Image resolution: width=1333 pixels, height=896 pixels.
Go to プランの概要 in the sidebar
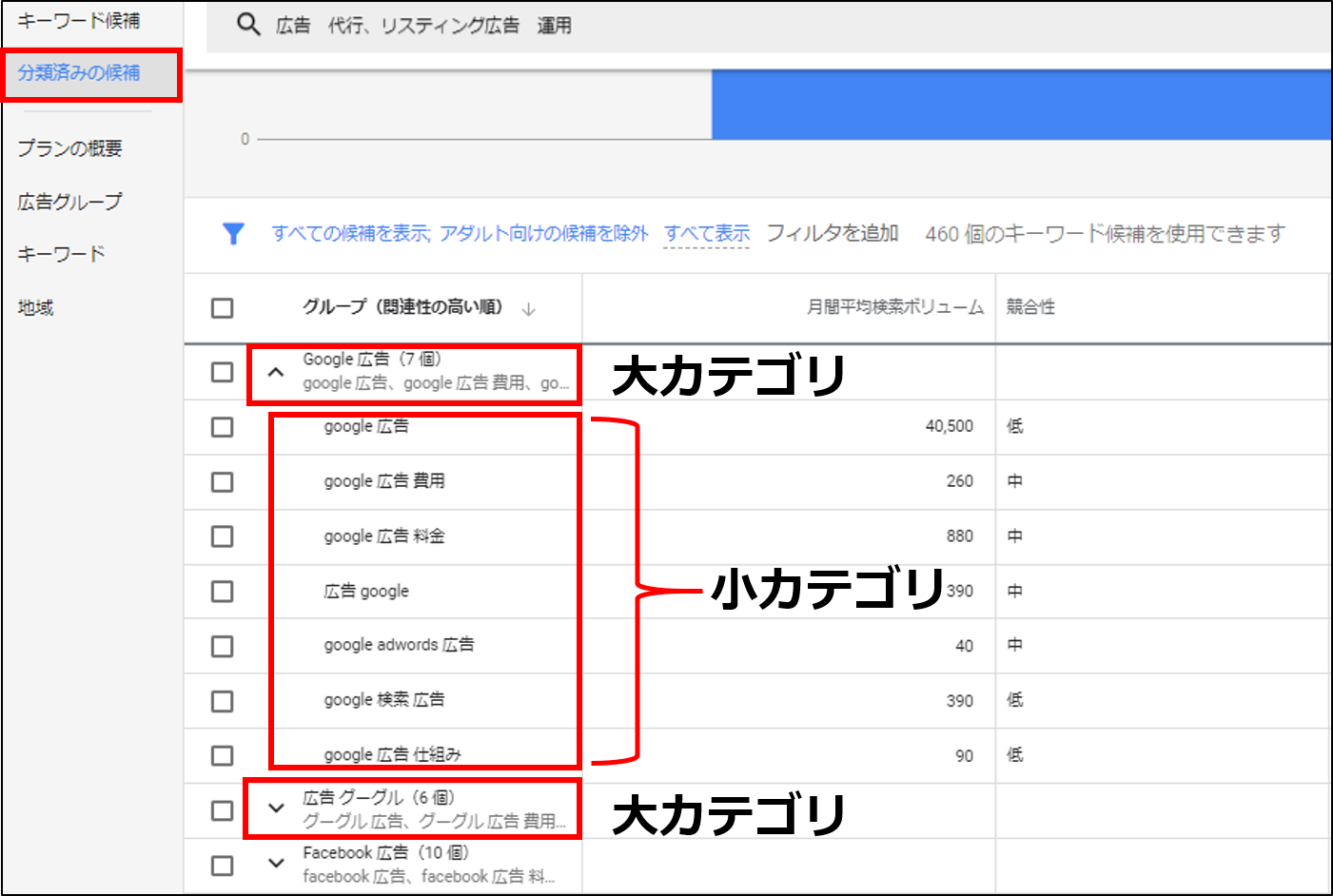pos(69,148)
